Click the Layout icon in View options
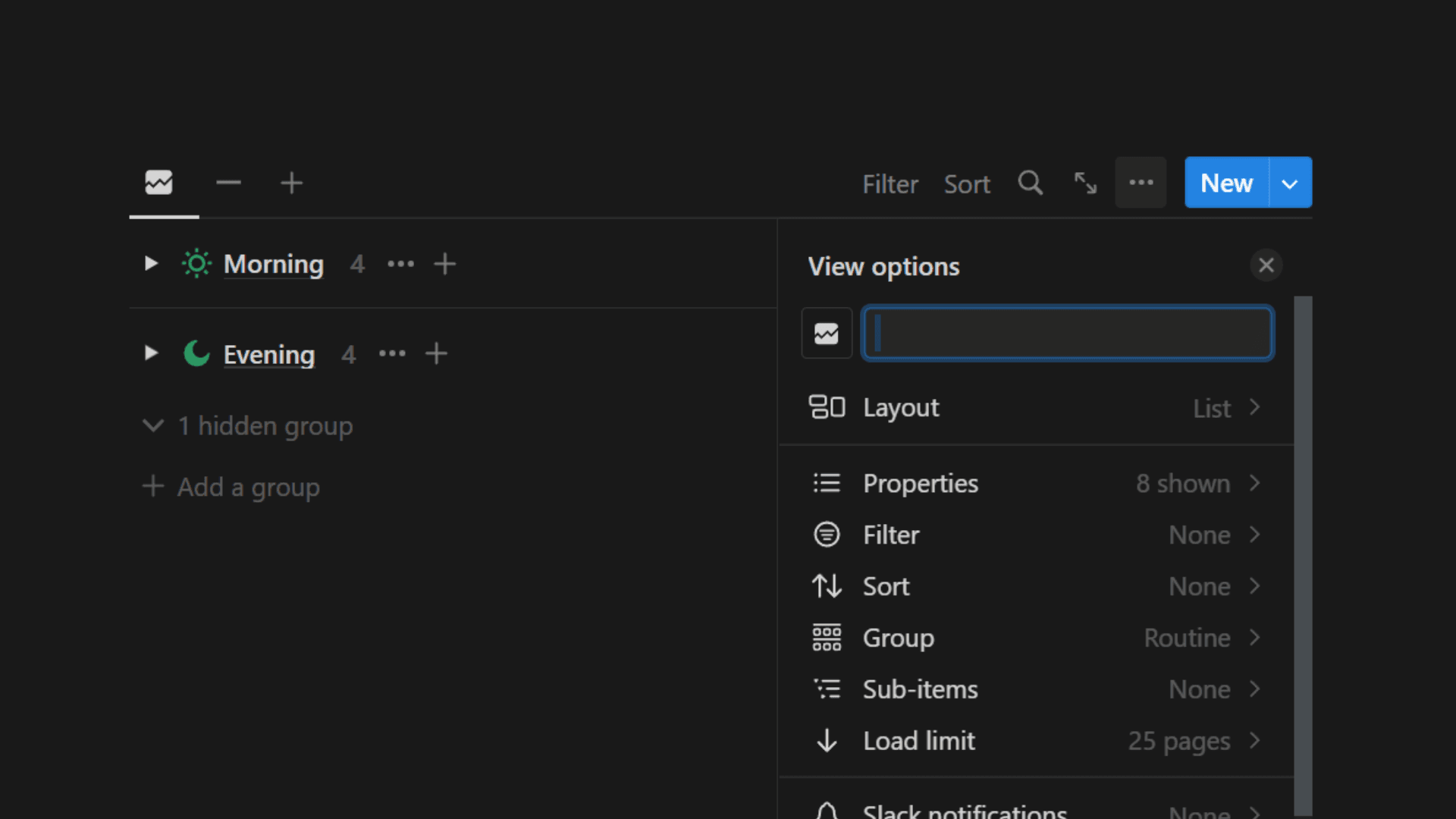 pos(827,407)
